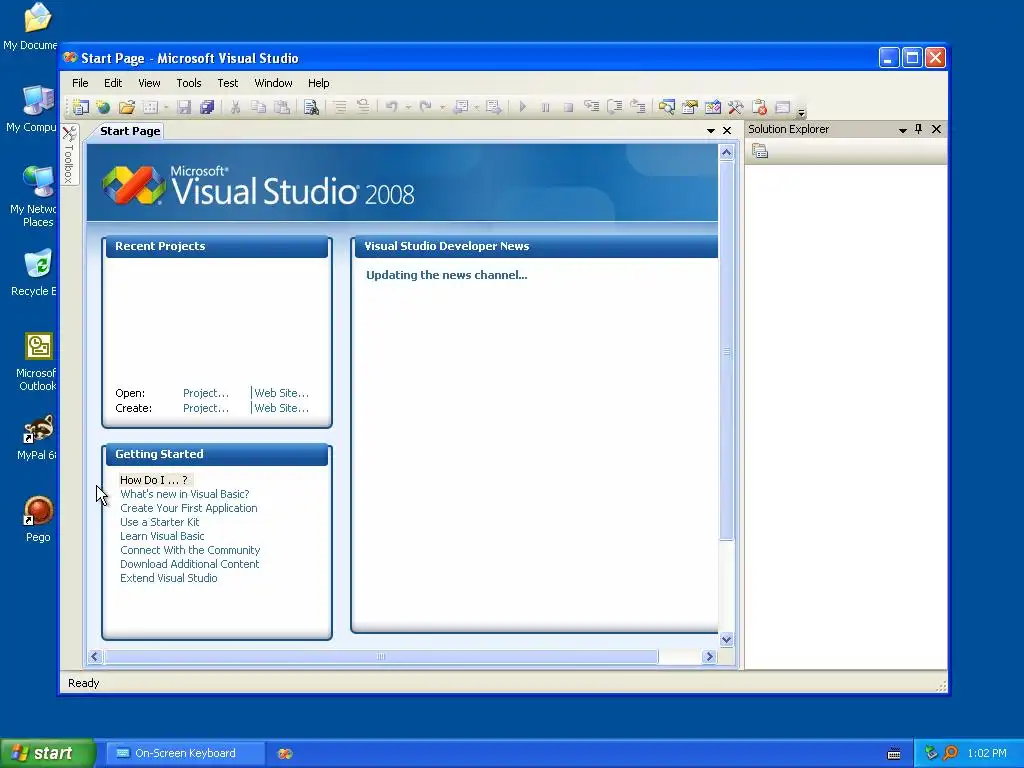Click Open Project... link
The image size is (1024, 768).
[x=206, y=393]
